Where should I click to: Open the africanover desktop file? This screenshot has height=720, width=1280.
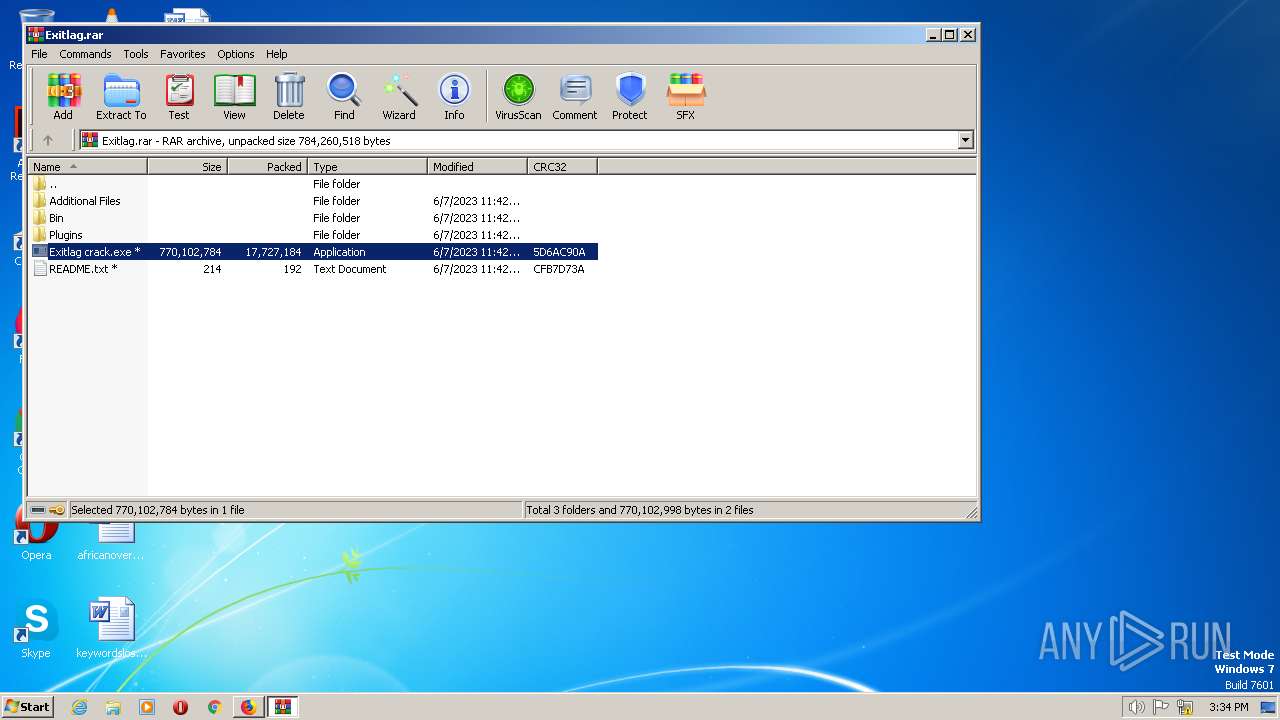point(111,540)
